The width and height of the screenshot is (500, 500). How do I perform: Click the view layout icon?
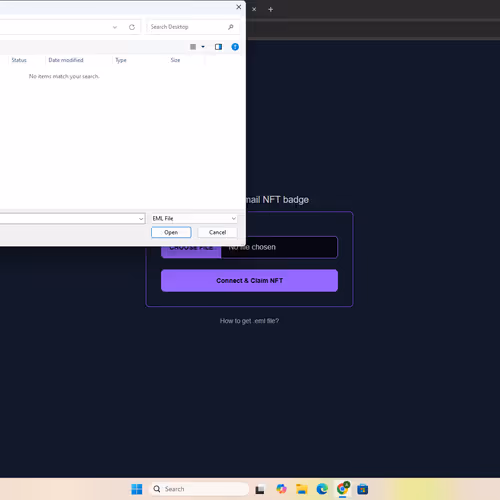point(193,47)
